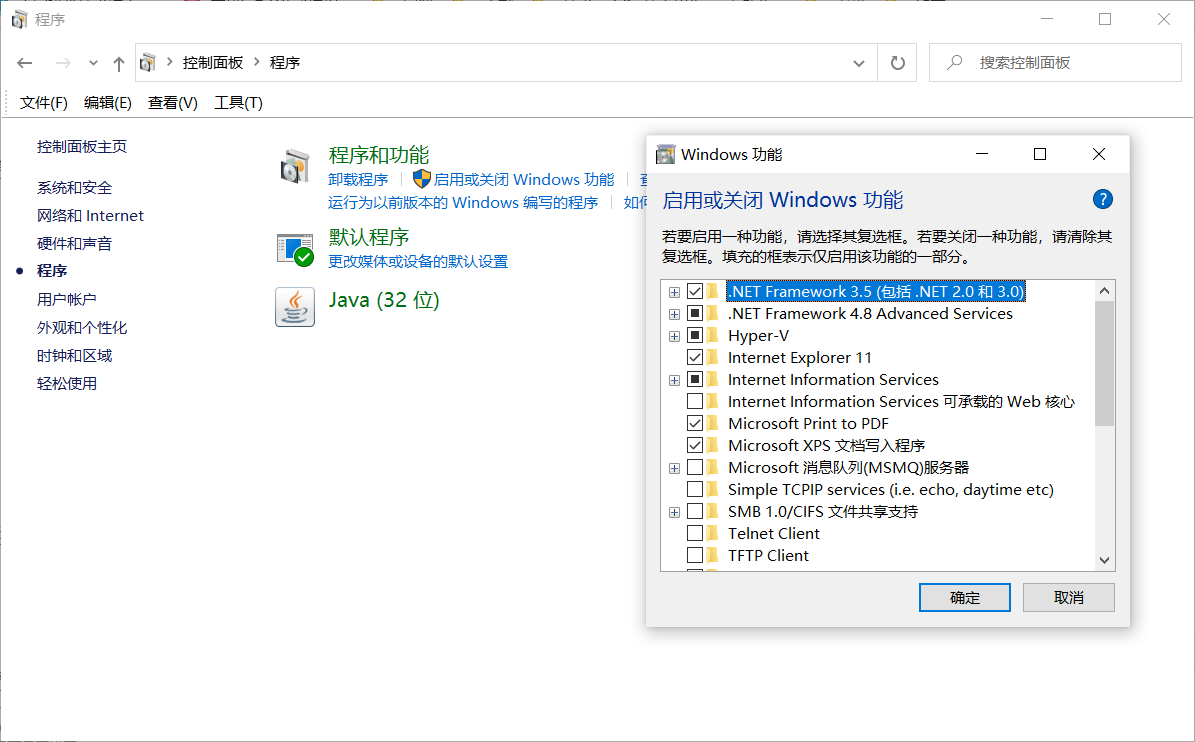Screen dimensions: 1195x742
Task: Click the 默认程序 icon
Action: pos(295,249)
